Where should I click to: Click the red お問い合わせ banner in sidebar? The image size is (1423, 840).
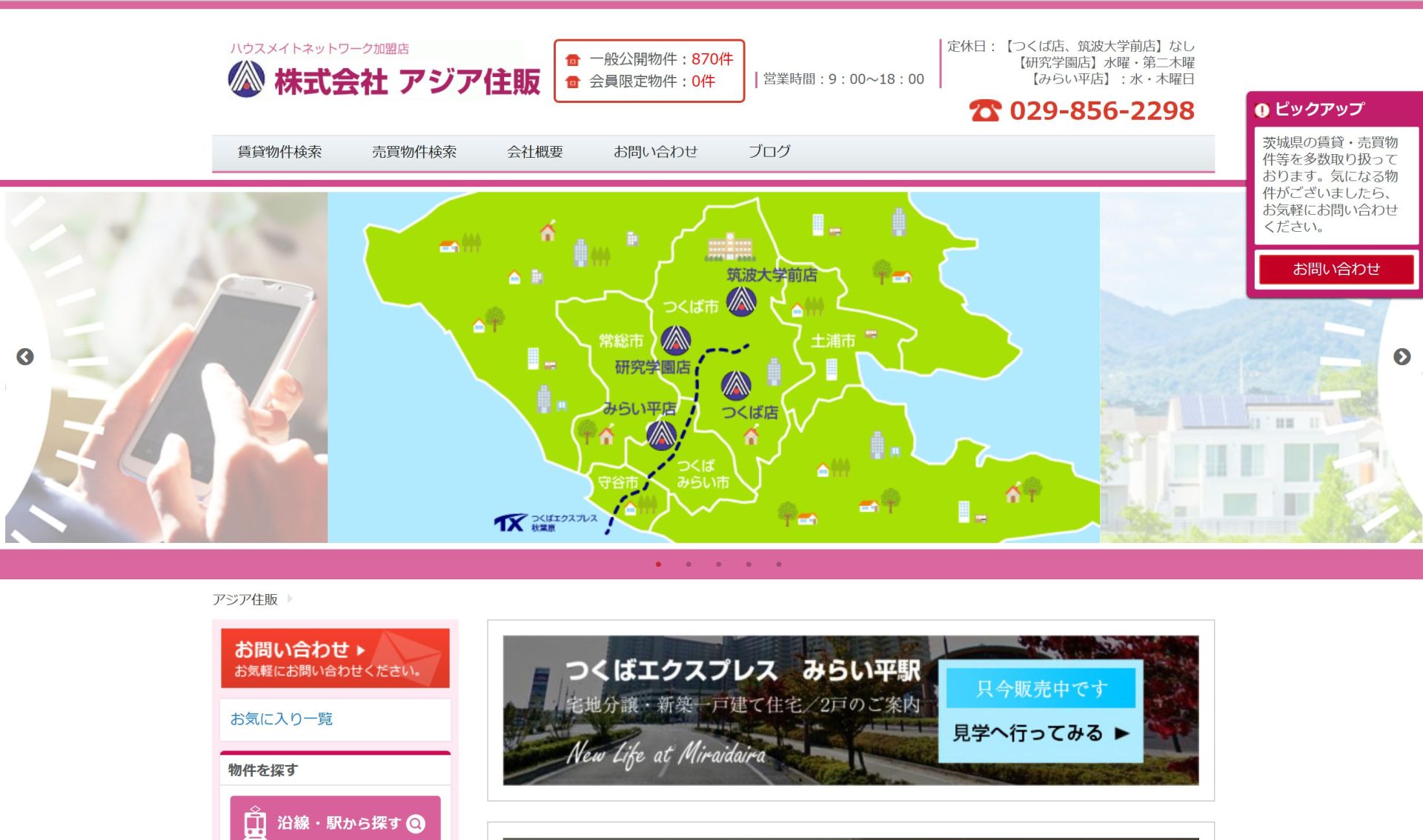(x=335, y=659)
